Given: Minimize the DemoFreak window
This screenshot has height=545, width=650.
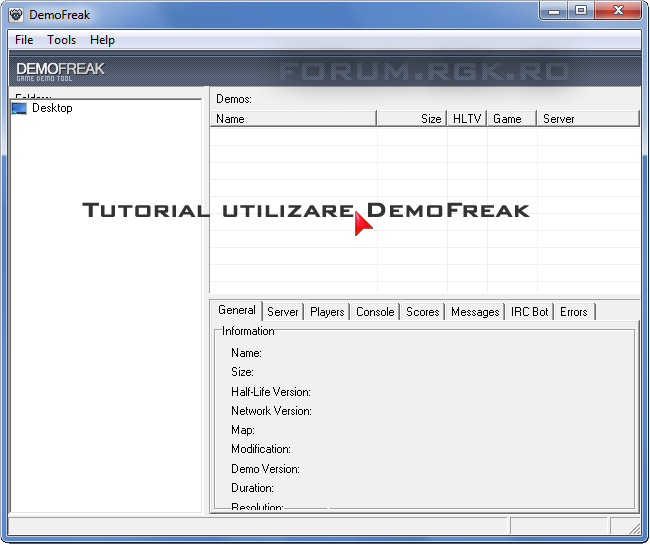Looking at the screenshot, I should tap(554, 11).
